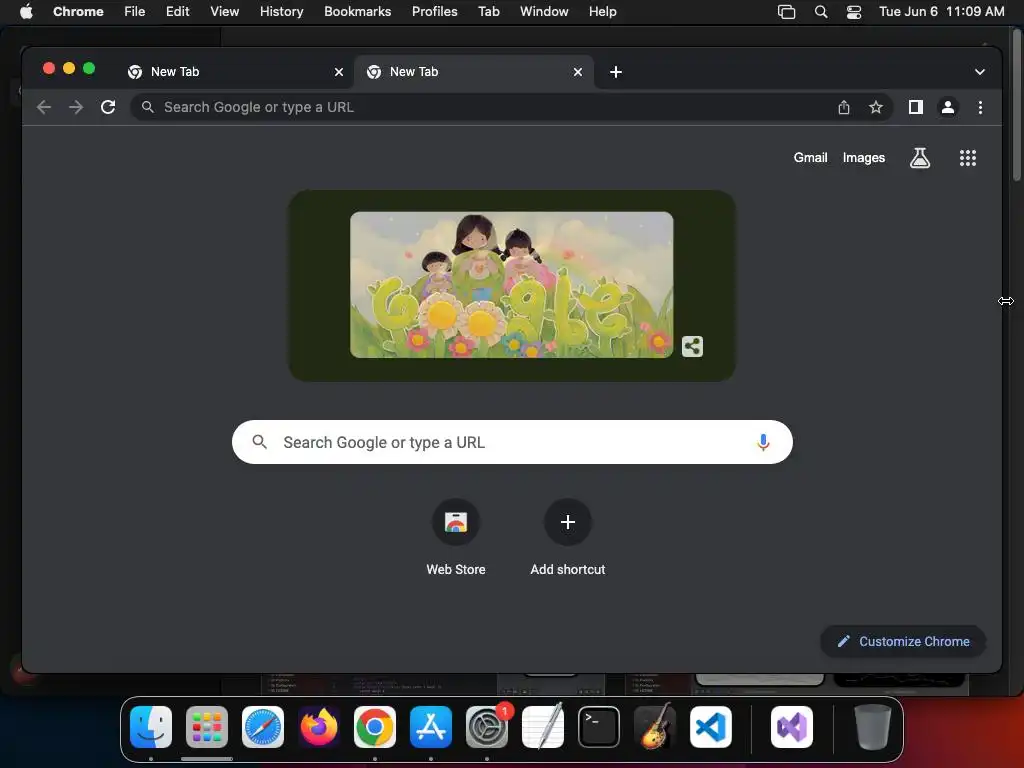Open the Bookmarks menu

[x=357, y=12]
